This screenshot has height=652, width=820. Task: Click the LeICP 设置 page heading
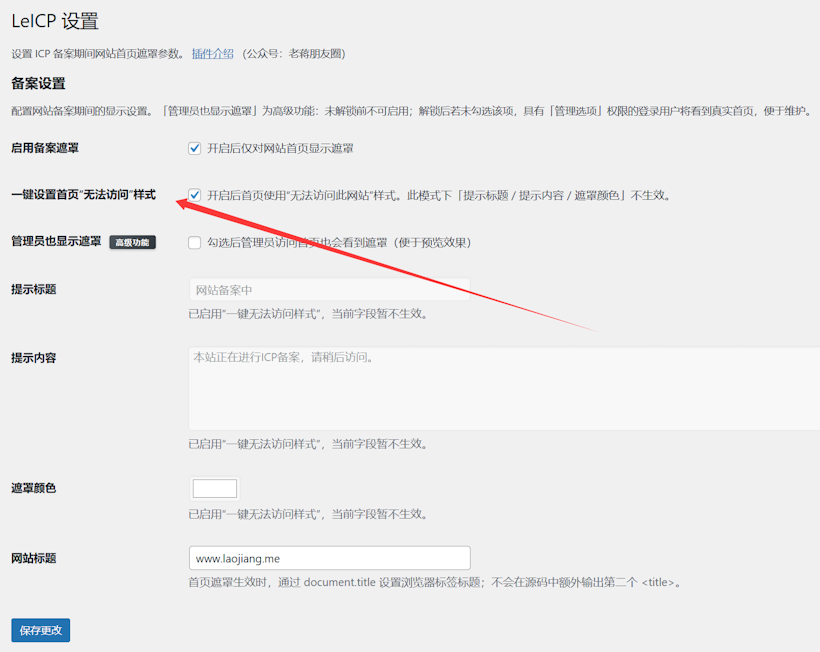click(x=55, y=21)
